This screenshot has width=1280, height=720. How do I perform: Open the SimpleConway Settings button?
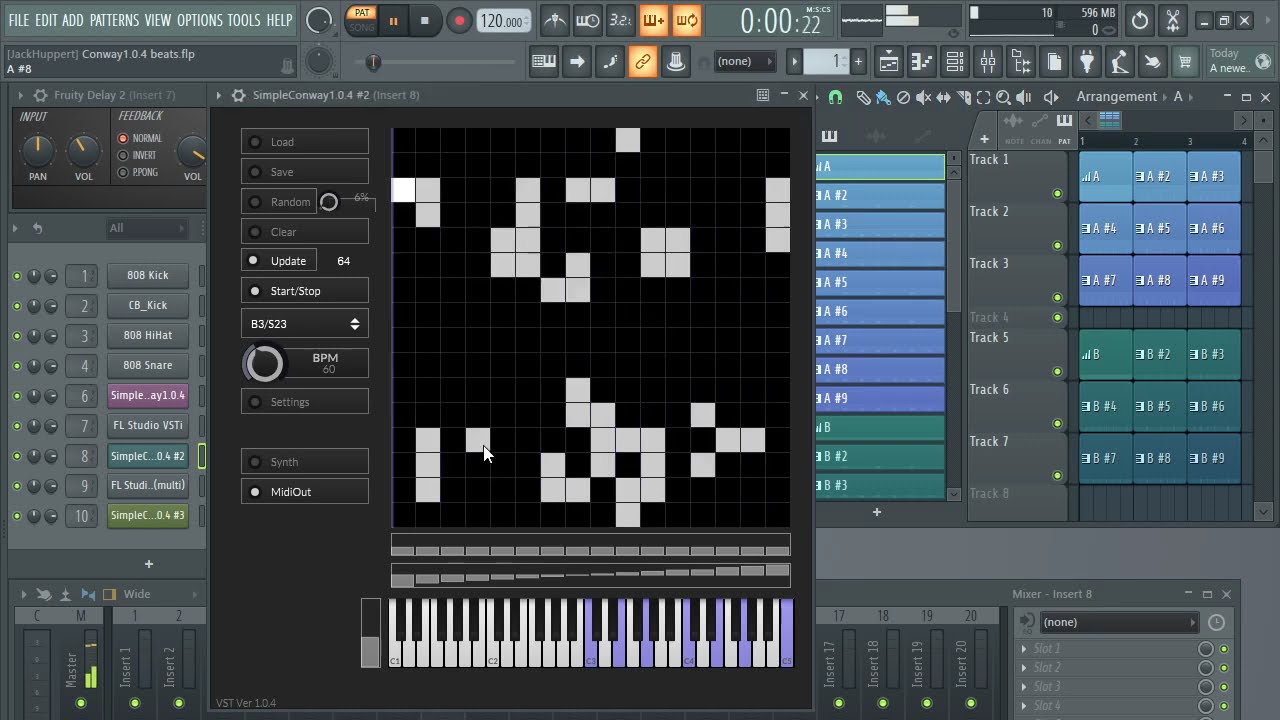(305, 402)
